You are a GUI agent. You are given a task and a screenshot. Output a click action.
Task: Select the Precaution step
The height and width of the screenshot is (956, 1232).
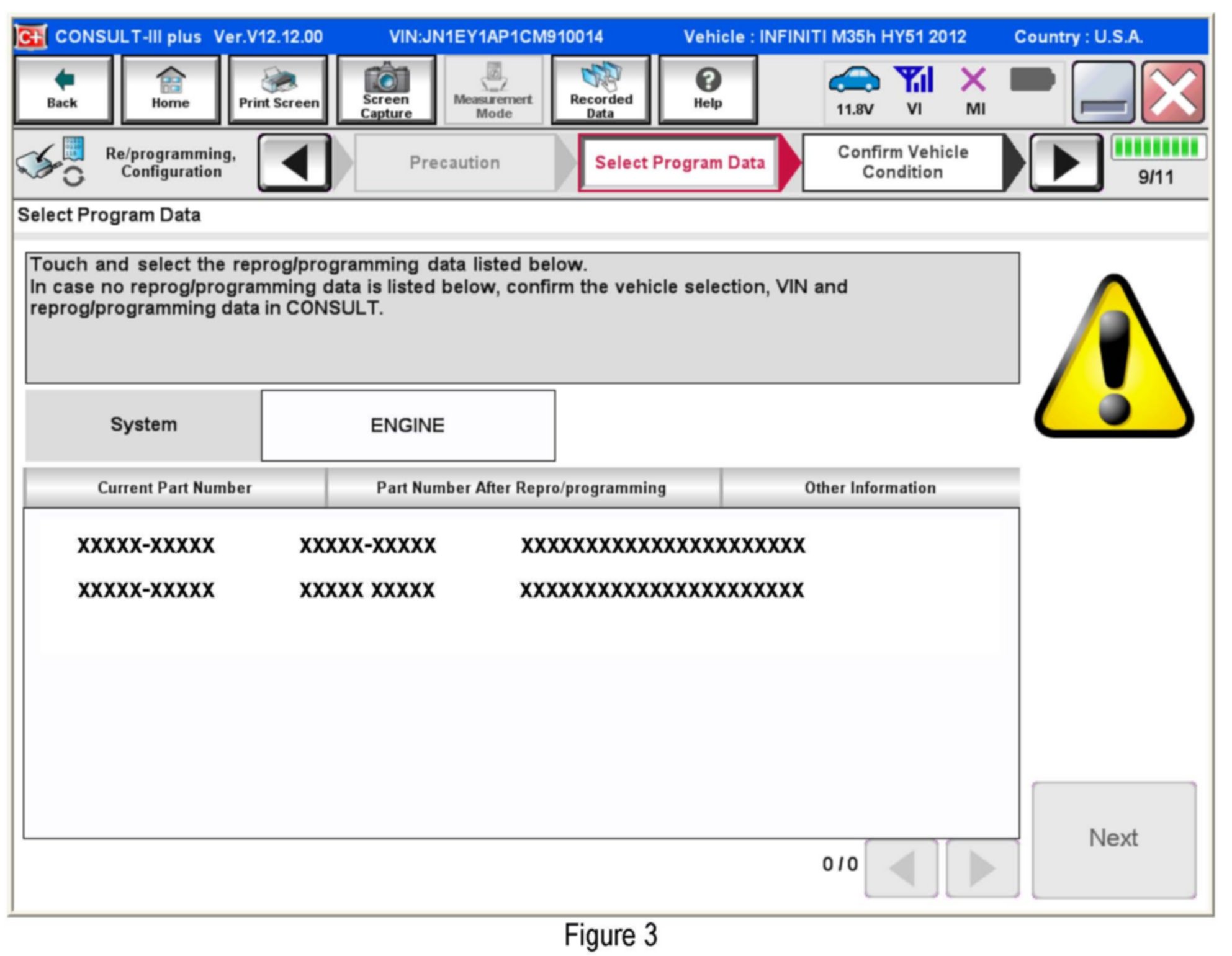click(x=454, y=163)
